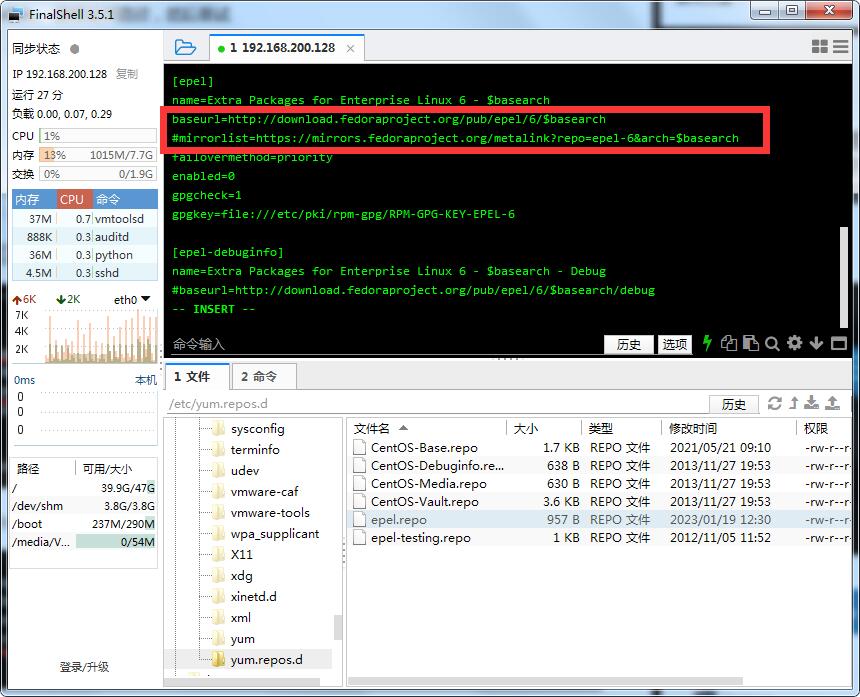Select the udev folder

tap(245, 471)
